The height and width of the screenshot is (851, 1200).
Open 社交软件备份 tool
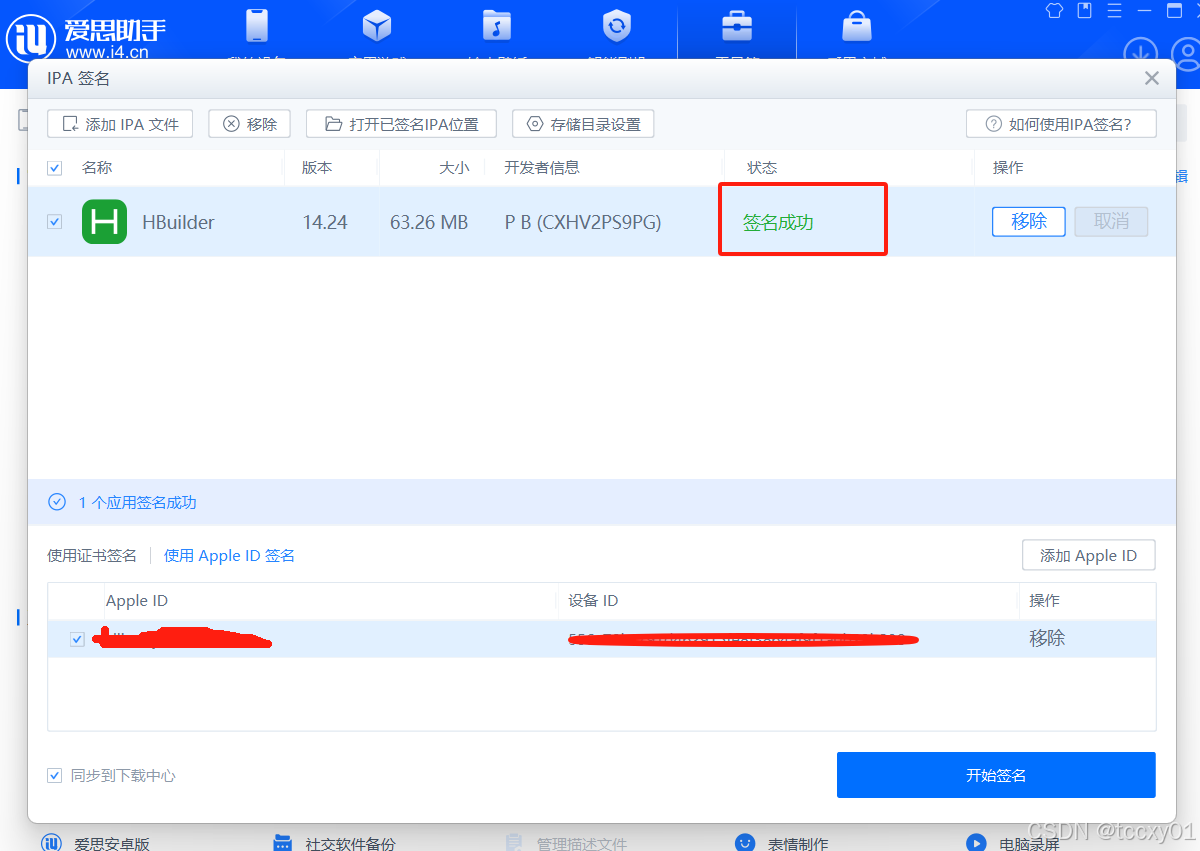(335, 843)
